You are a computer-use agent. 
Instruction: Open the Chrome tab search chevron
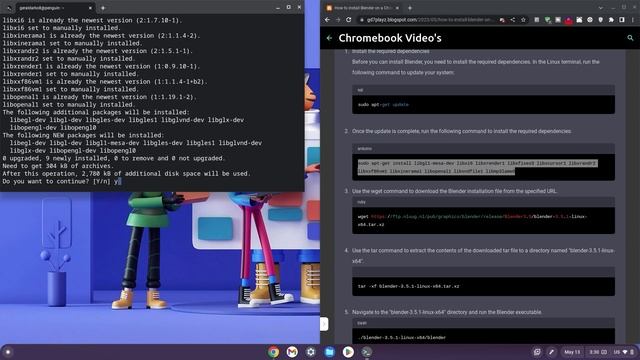tap(600, 8)
